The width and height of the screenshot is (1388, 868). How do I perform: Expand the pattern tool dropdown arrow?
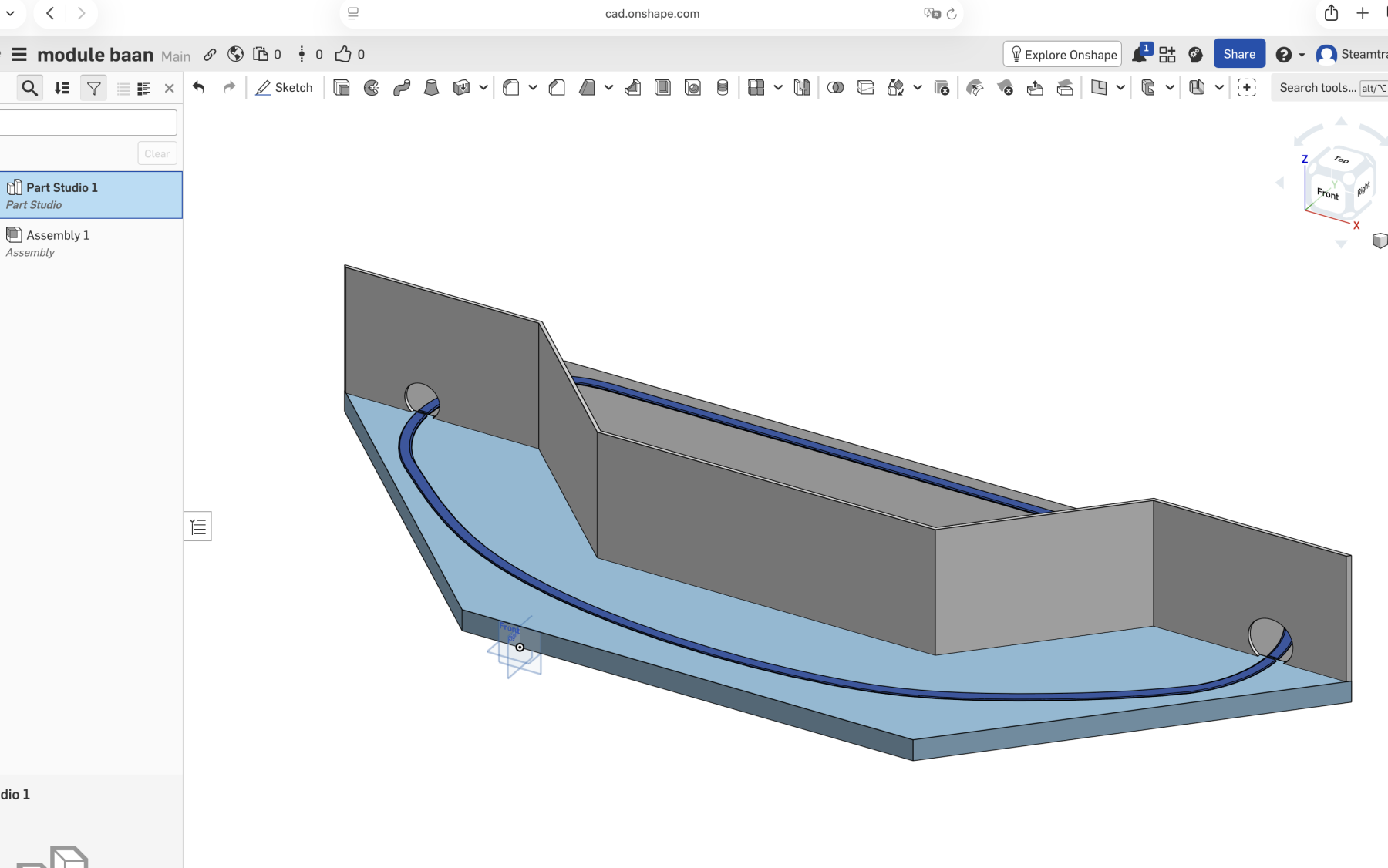(x=778, y=88)
